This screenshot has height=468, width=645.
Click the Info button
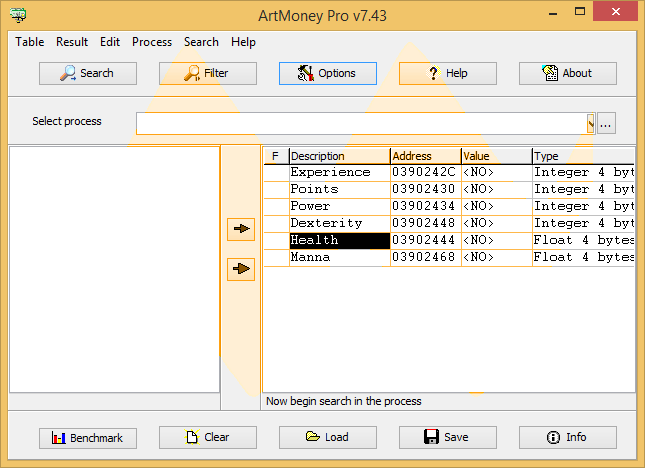tap(568, 438)
